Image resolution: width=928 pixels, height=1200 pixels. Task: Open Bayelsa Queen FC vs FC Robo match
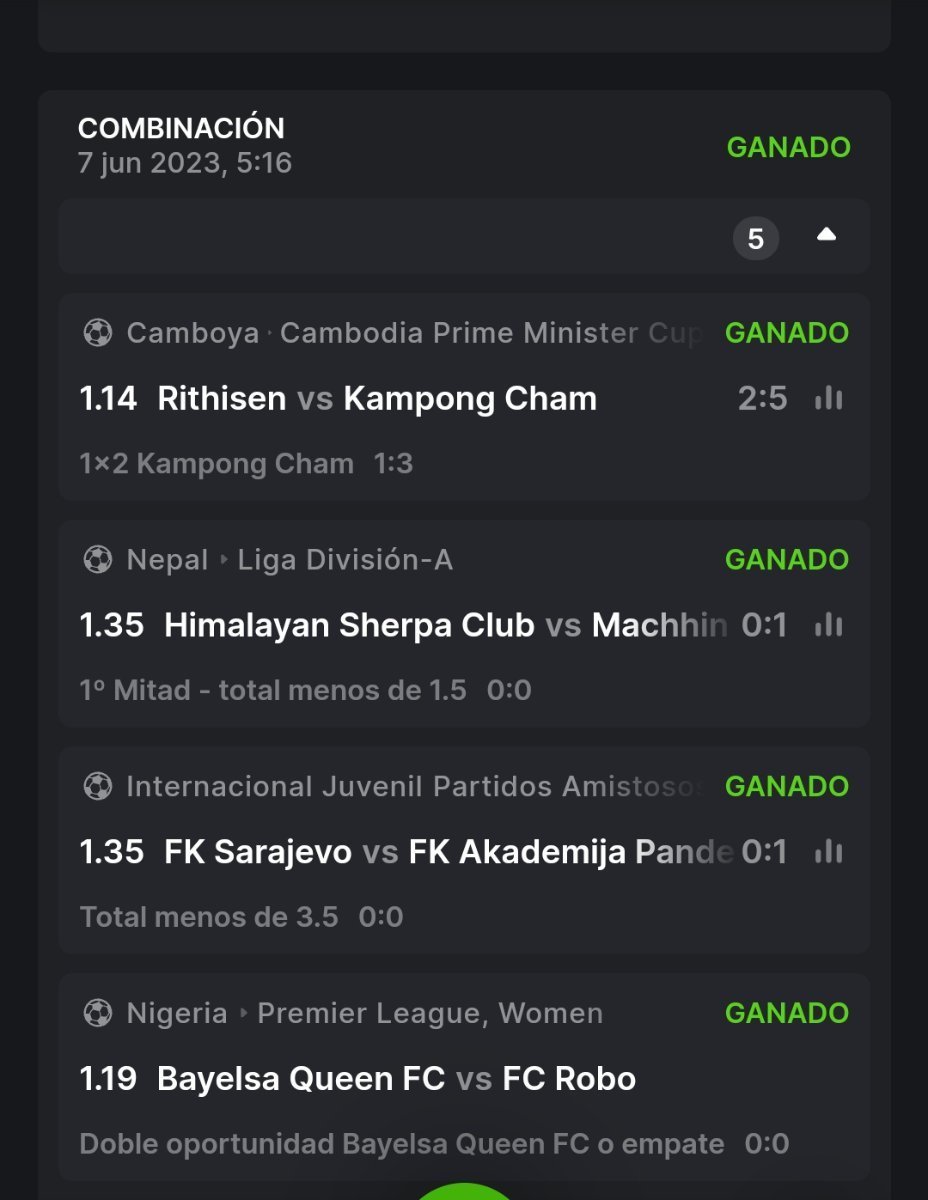(396, 1079)
